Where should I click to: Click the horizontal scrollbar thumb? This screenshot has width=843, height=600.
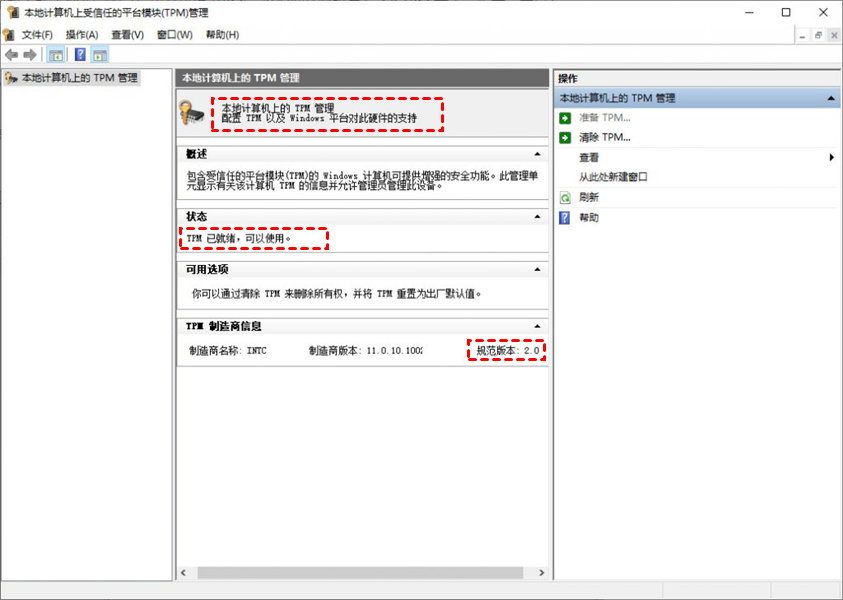pyautogui.click(x=360, y=573)
